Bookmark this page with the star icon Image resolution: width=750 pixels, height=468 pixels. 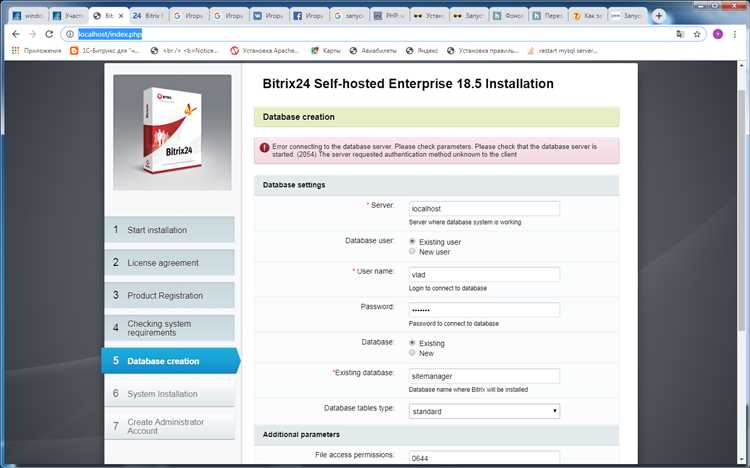point(697,34)
